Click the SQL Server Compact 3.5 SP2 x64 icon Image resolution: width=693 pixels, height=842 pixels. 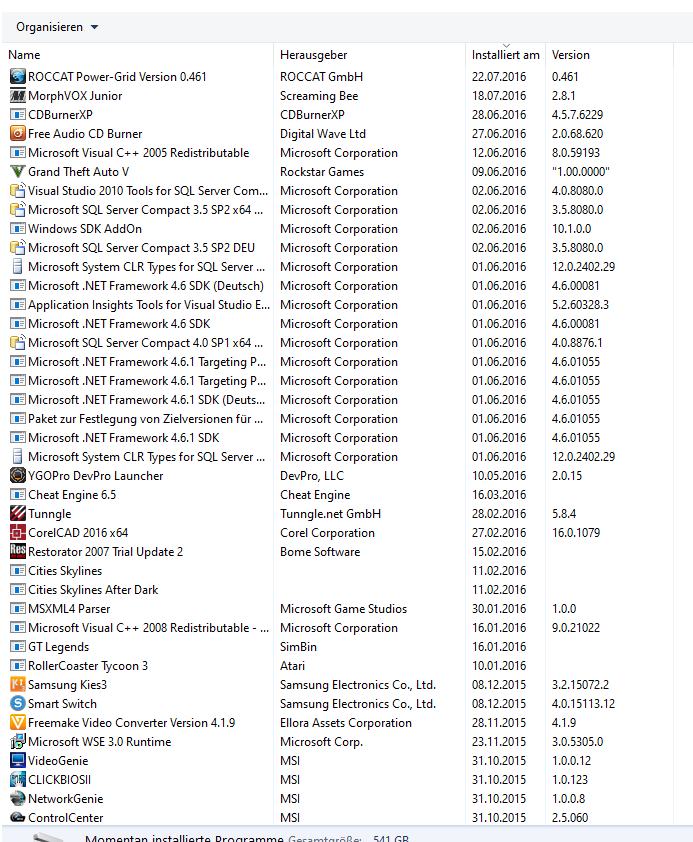tap(18, 209)
